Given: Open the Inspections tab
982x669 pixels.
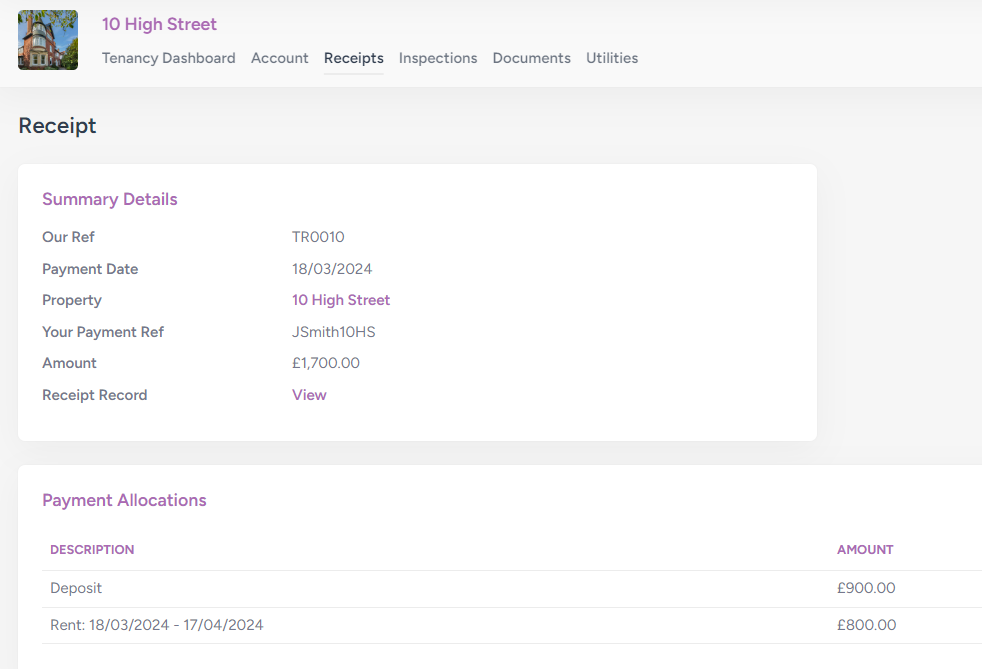Looking at the screenshot, I should pos(437,58).
